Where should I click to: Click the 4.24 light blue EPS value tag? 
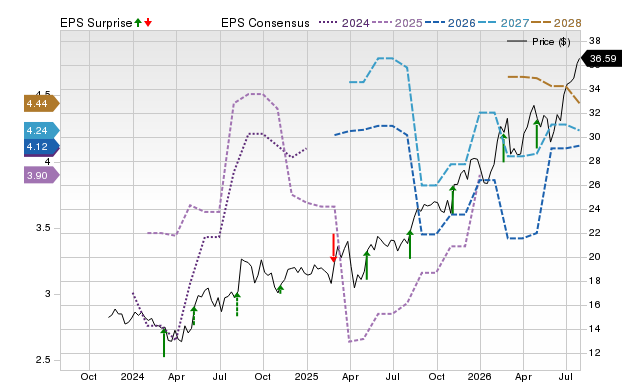click(42, 131)
